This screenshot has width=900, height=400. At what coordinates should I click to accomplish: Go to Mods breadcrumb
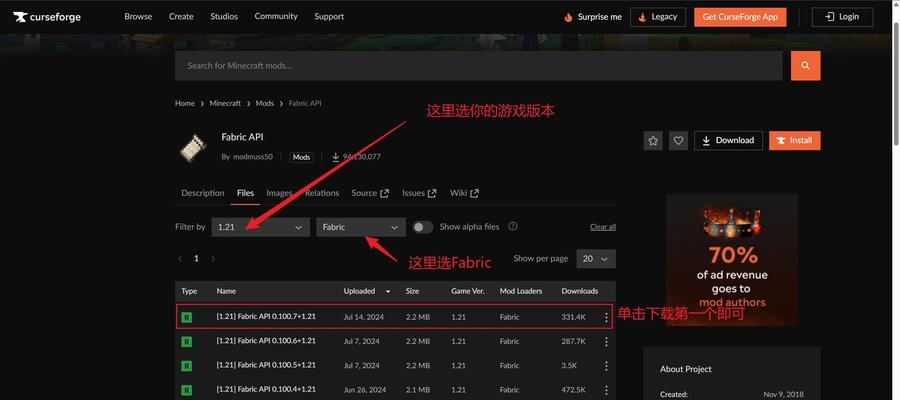coord(265,103)
